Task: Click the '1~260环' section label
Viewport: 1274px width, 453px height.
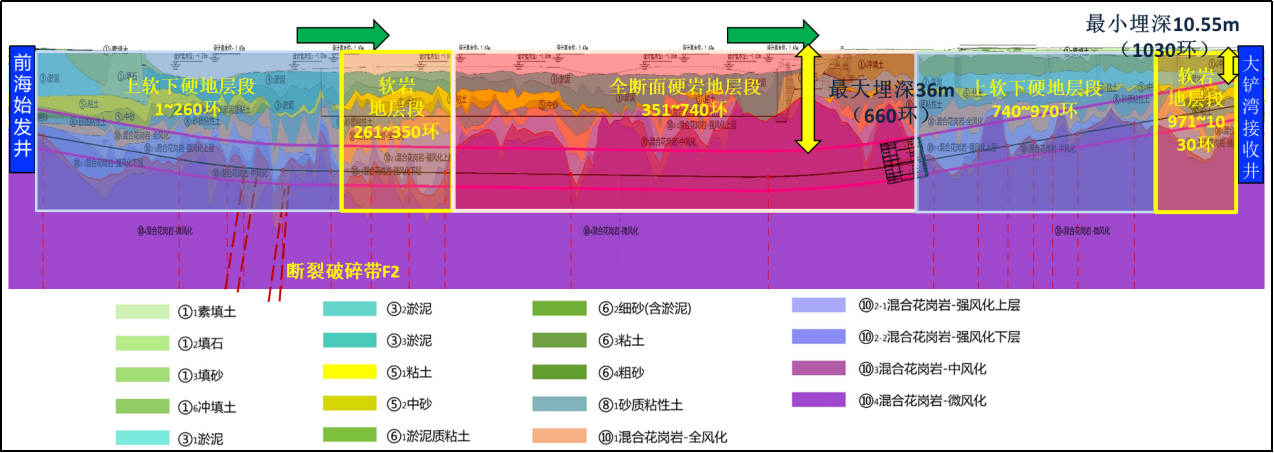Action: [x=189, y=107]
